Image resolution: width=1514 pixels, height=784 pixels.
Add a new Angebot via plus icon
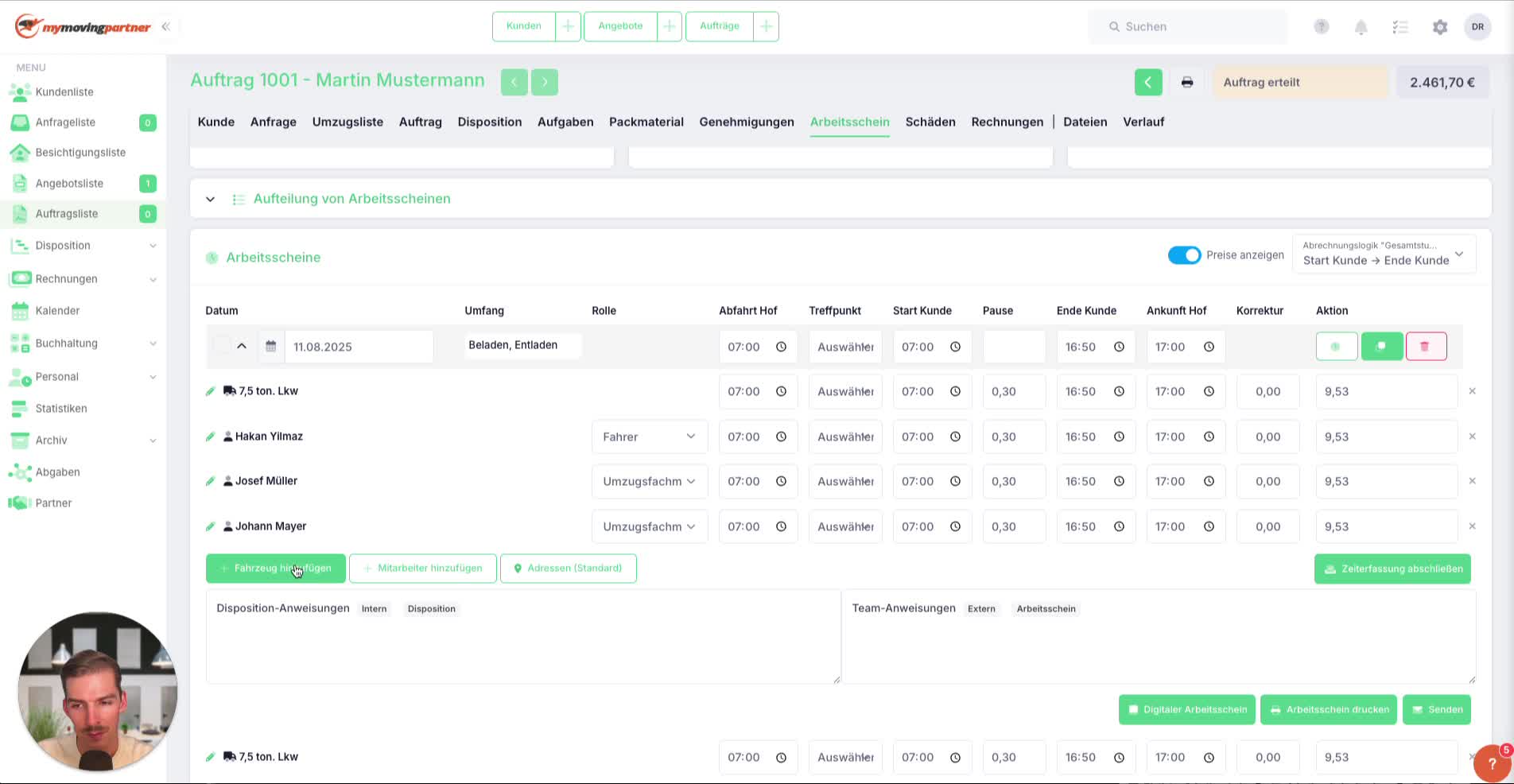tap(670, 26)
